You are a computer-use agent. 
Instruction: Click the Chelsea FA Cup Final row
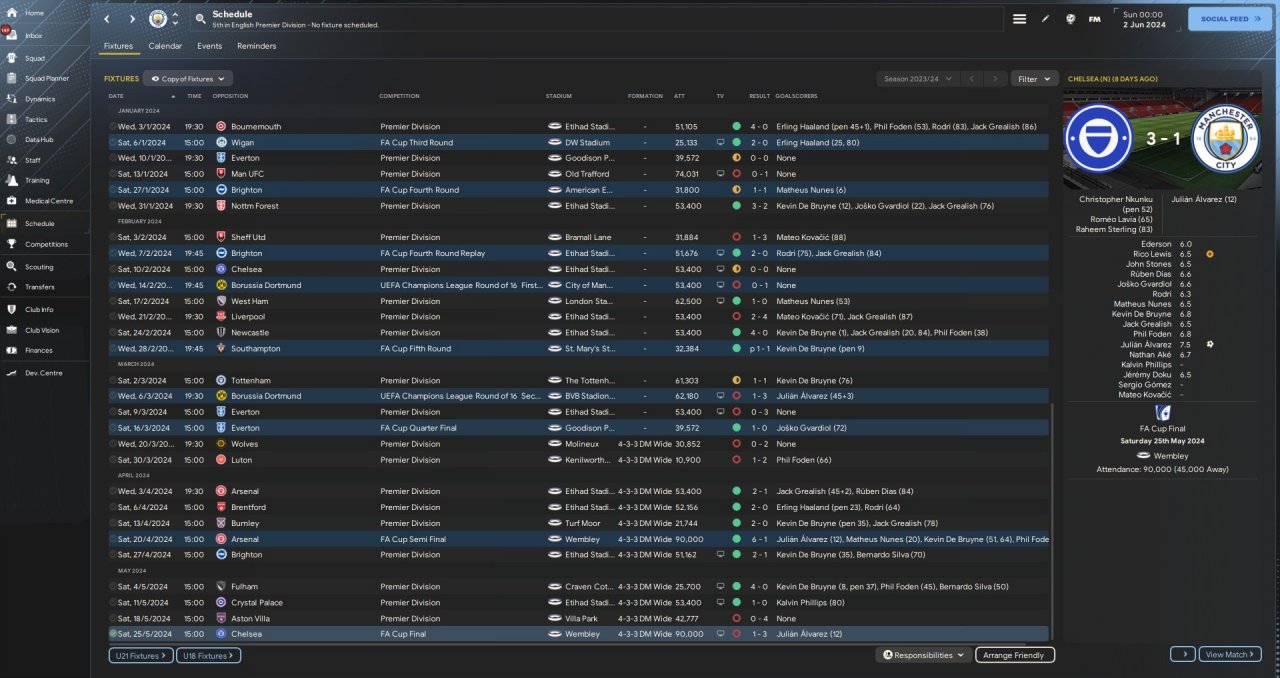coord(579,634)
